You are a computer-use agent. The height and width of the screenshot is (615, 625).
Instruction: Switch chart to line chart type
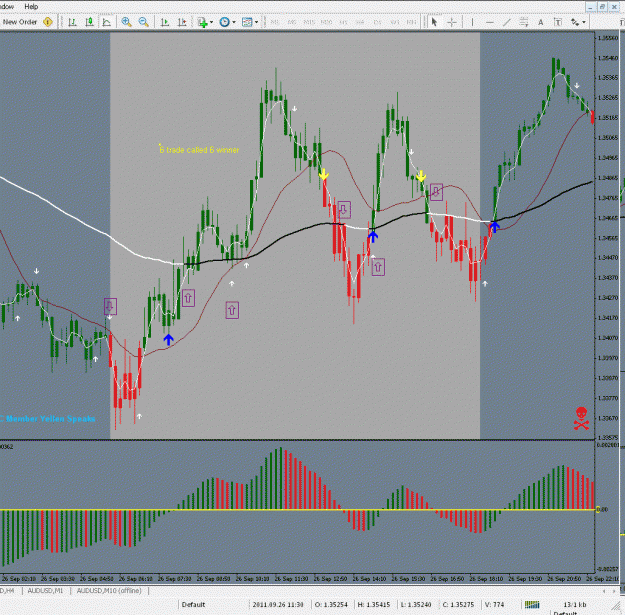click(x=106, y=22)
